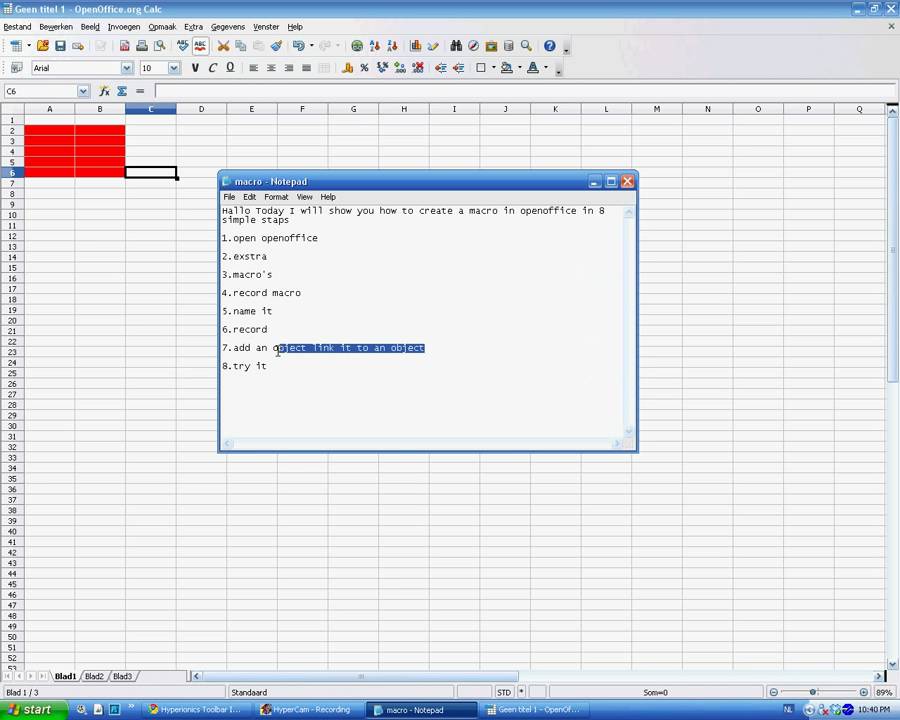Screen dimensions: 900x720
Task: Open the background color dropdown arrow
Action: point(519,68)
